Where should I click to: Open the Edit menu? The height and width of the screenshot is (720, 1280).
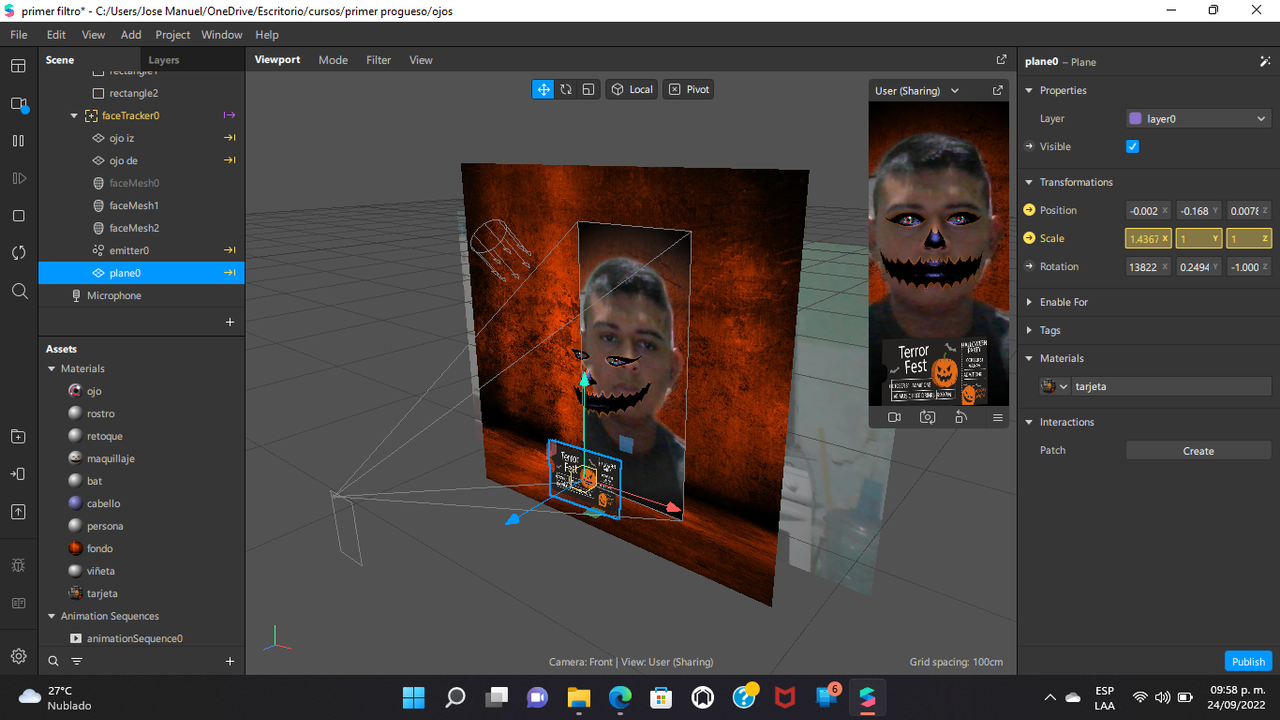[x=56, y=34]
